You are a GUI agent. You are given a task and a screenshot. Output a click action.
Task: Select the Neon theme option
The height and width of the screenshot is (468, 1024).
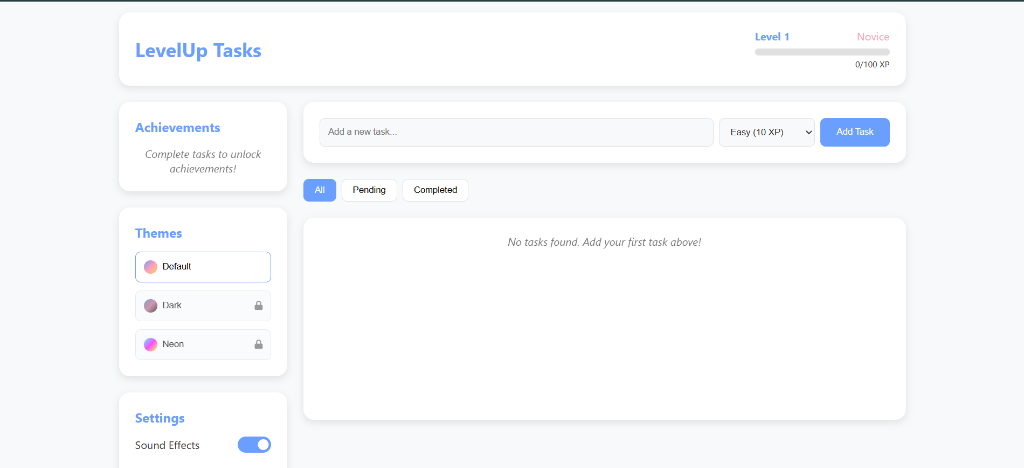[203, 344]
